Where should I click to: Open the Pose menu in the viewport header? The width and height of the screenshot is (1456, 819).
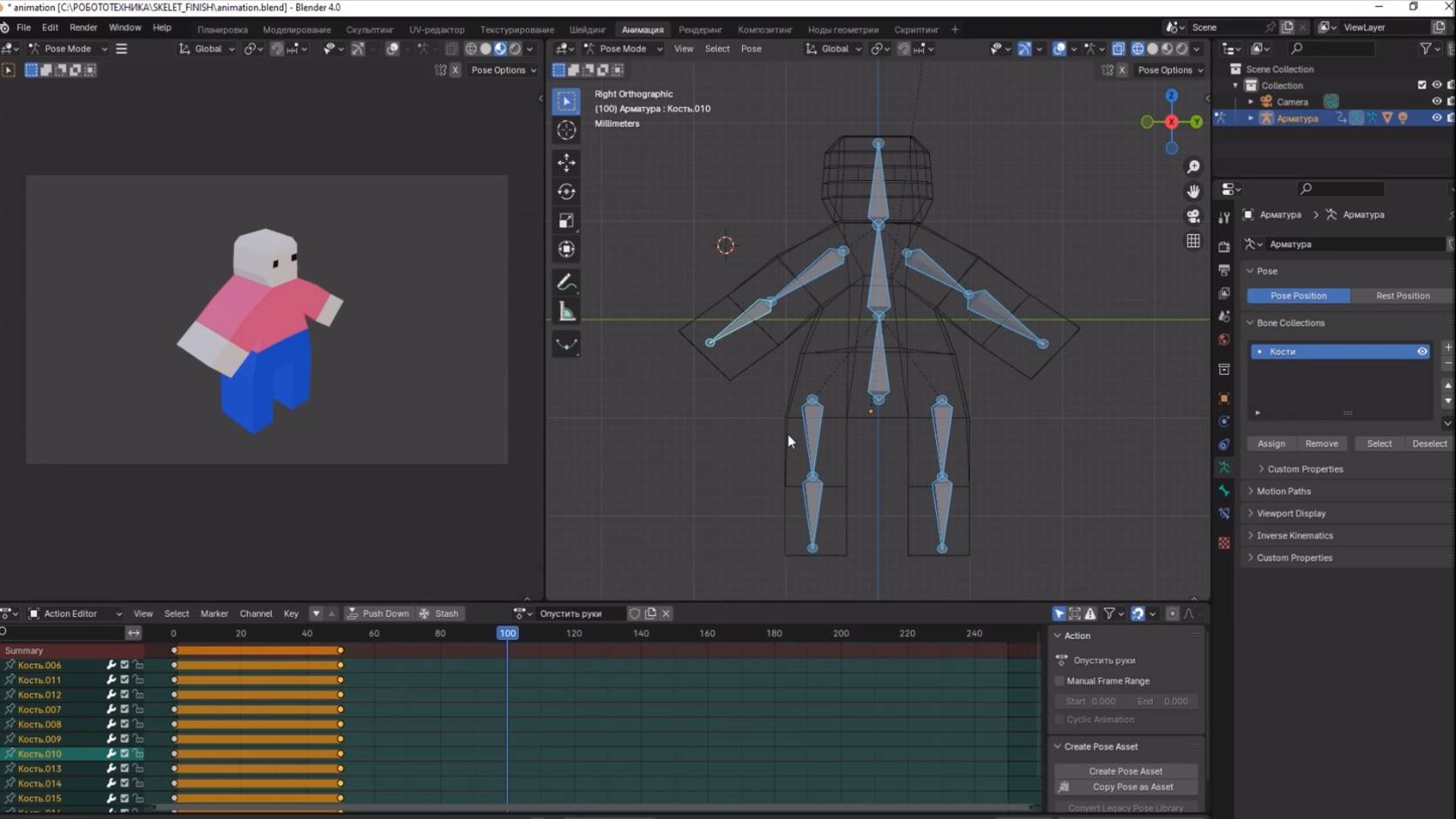coord(751,49)
